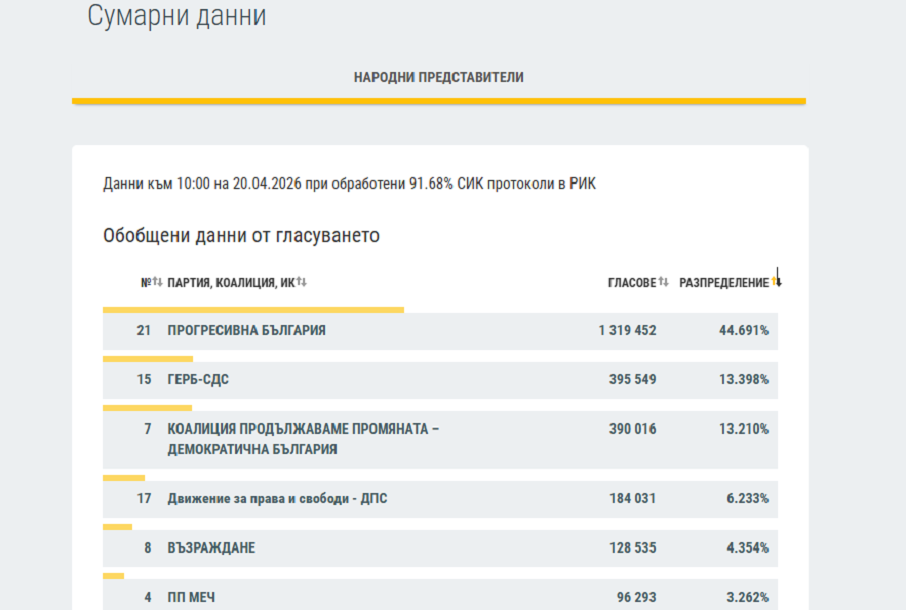This screenshot has width=906, height=610.
Task: Click sort icon next to № column
Action: [157, 283]
